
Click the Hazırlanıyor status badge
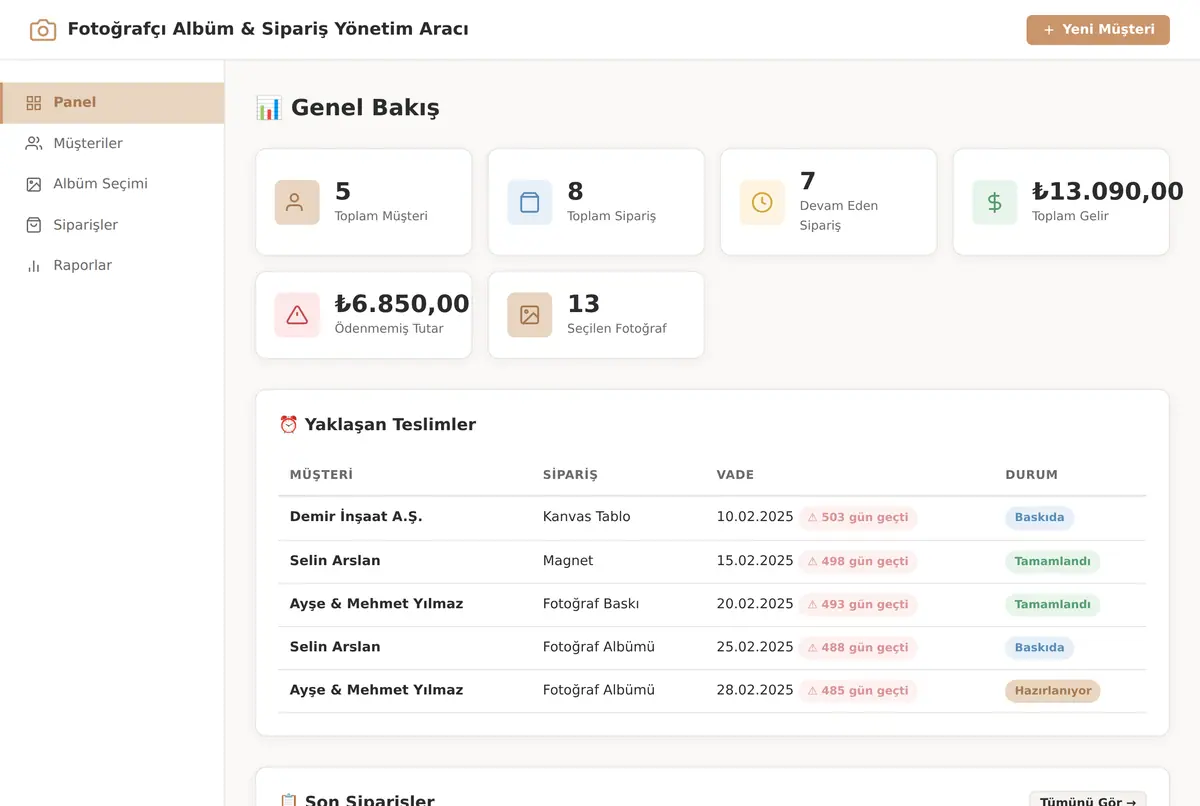(x=1052, y=691)
